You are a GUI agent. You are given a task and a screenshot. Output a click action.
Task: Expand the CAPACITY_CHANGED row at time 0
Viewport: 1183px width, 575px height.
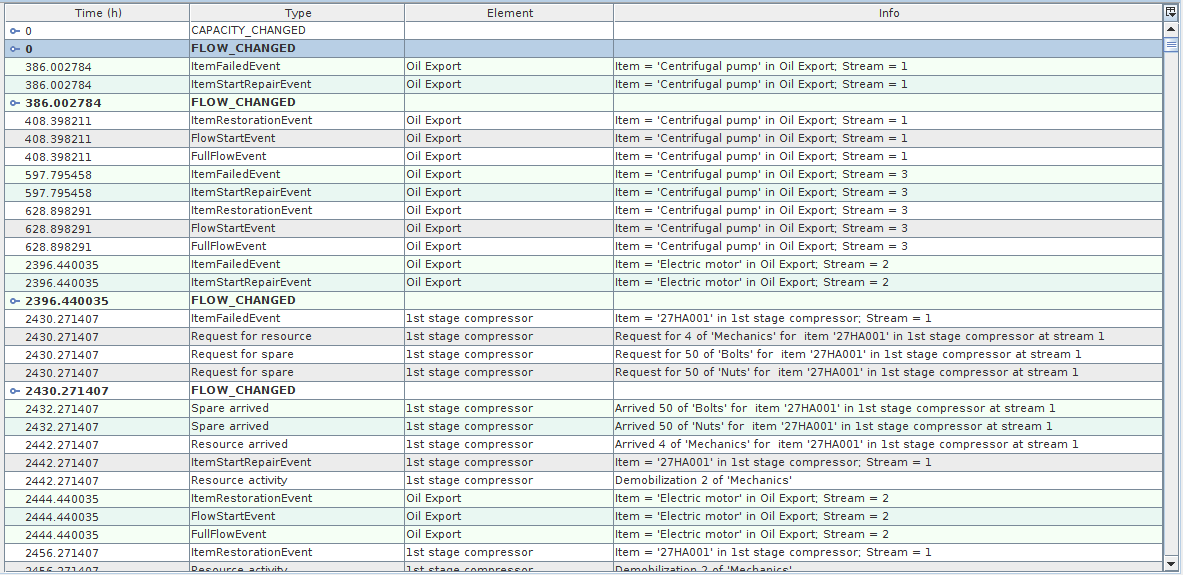15,31
